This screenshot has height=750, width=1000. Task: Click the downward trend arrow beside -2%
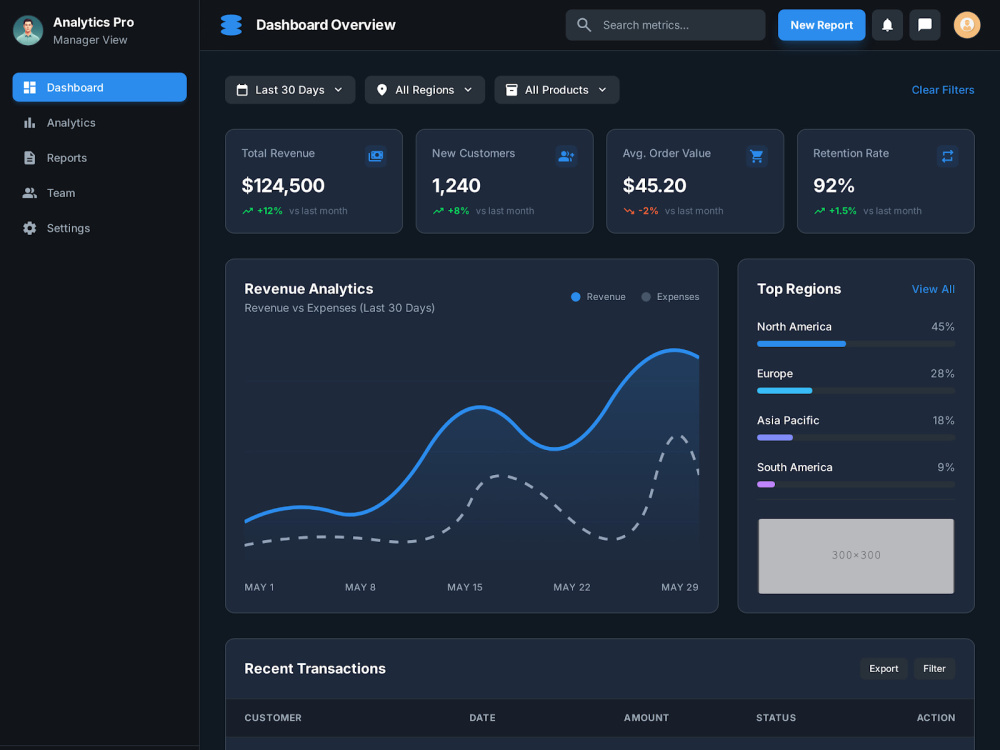click(629, 211)
